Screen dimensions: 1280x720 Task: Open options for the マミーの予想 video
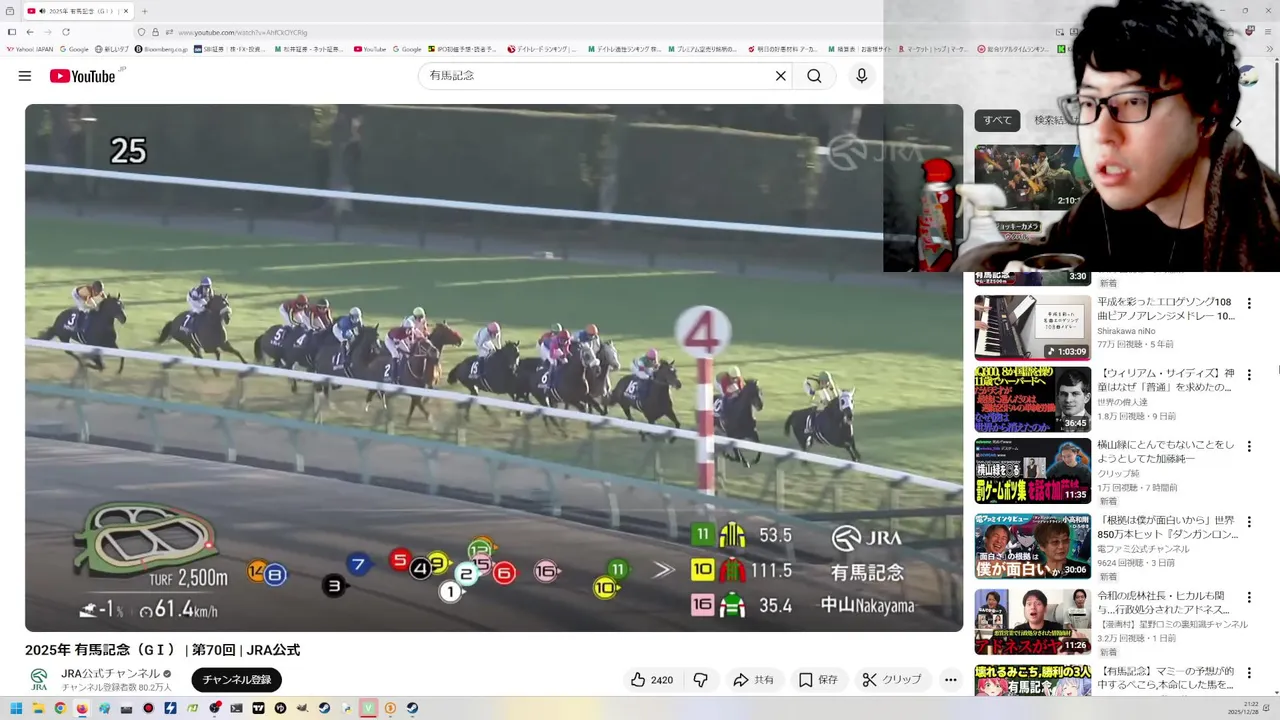[x=1249, y=672]
